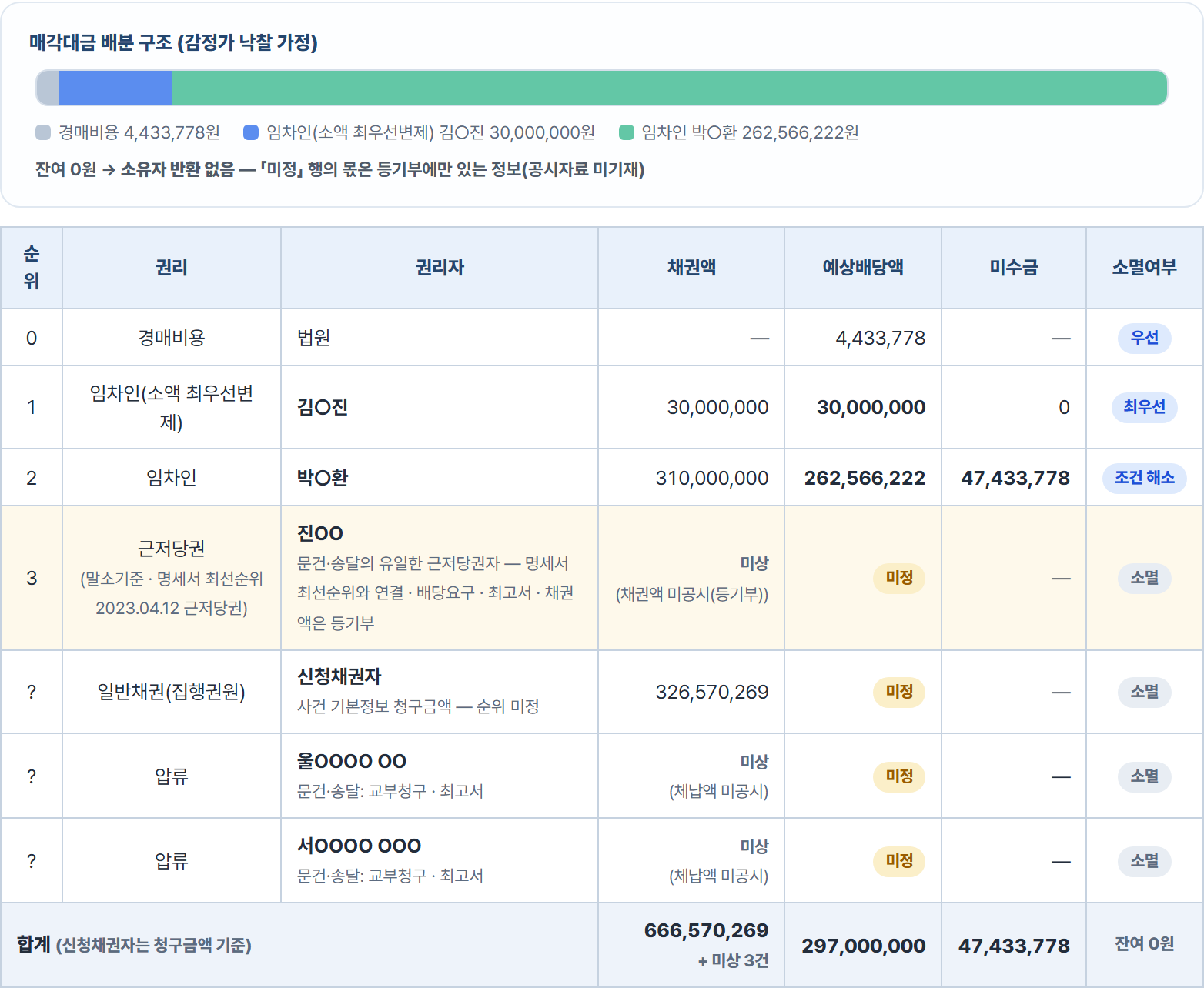Click the 미정 badge in the 울○○○○ row
The image size is (1204, 988).
(x=899, y=776)
